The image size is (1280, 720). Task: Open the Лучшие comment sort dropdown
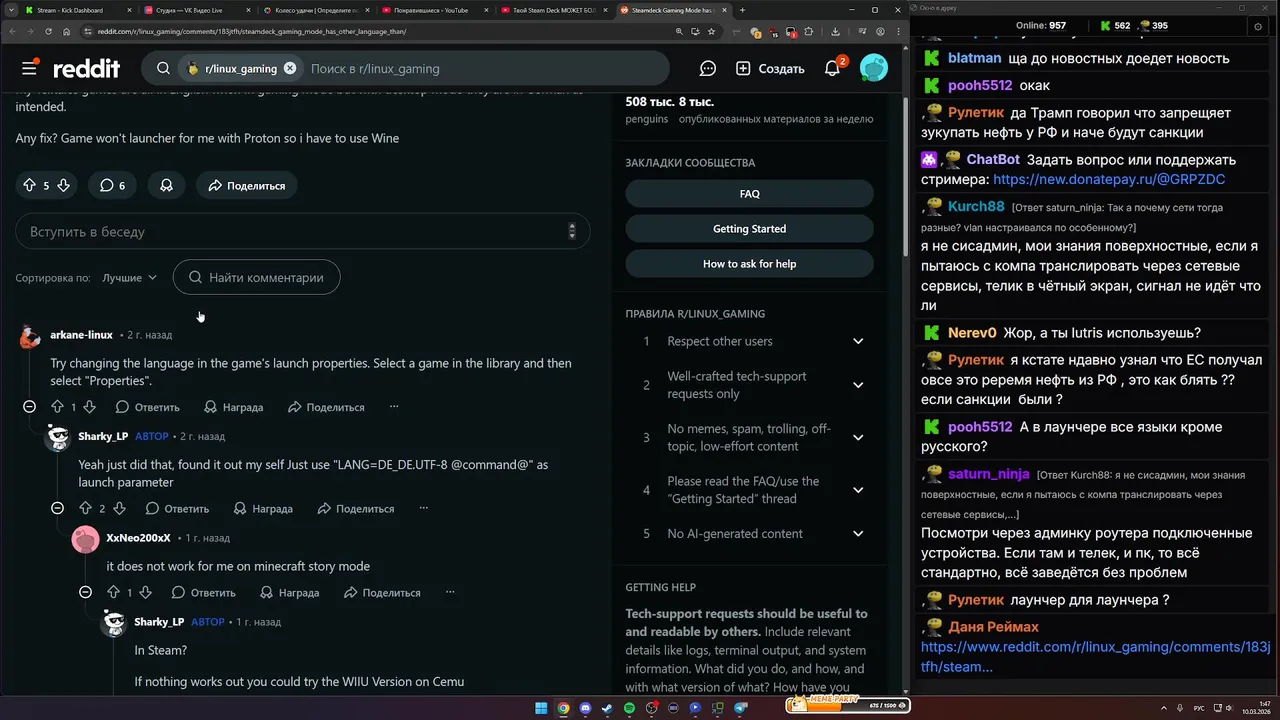129,277
